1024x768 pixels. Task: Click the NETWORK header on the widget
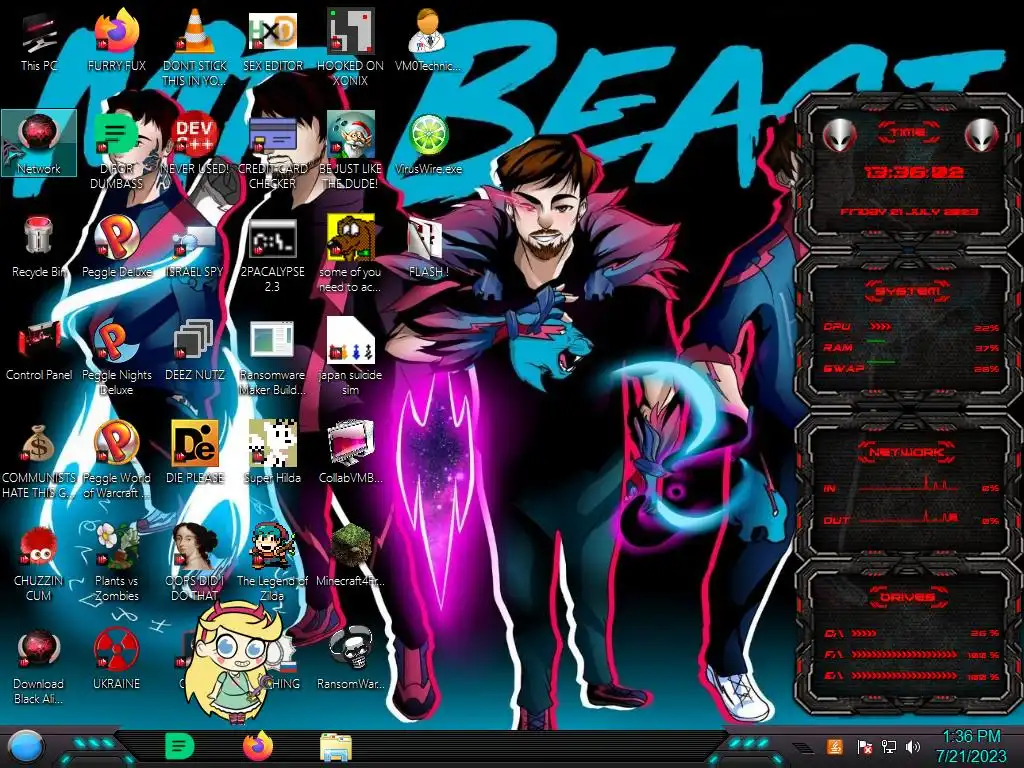(x=908, y=452)
